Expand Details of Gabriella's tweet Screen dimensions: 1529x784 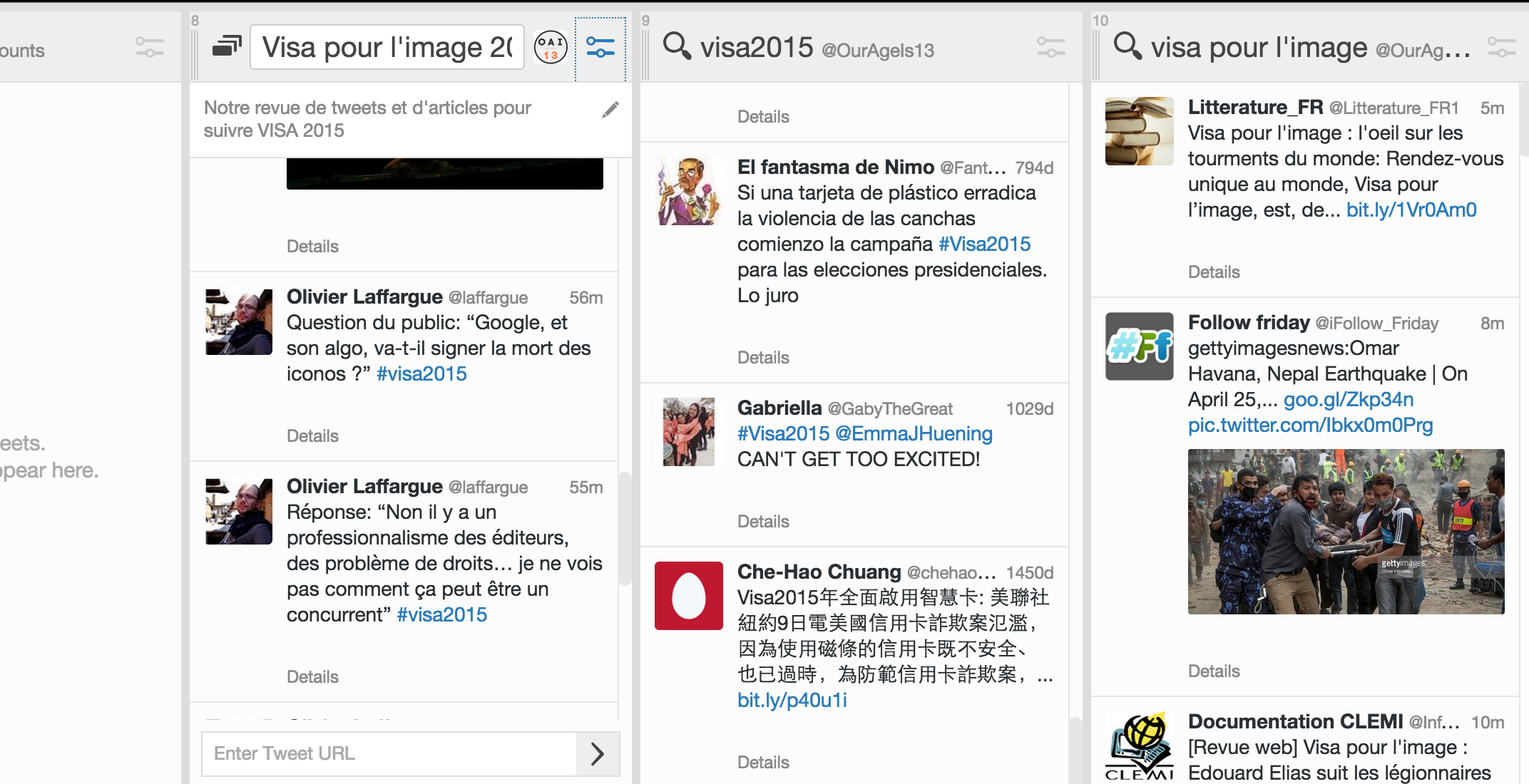(x=763, y=522)
